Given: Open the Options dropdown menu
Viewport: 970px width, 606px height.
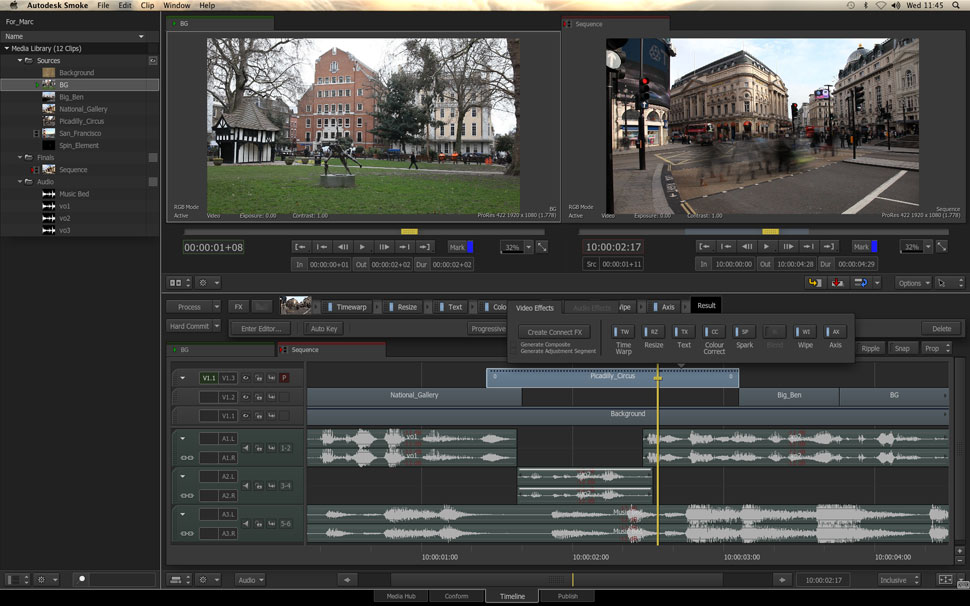Looking at the screenshot, I should pos(912,283).
